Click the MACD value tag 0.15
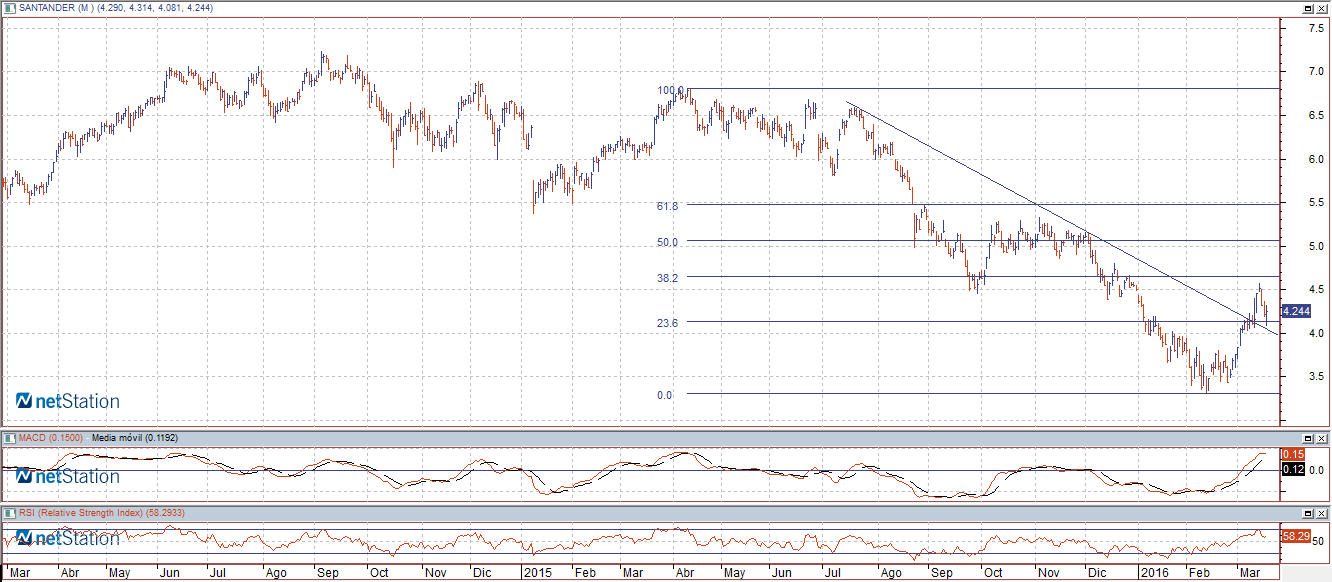Viewport: 1332px width, 582px height. pos(1291,455)
